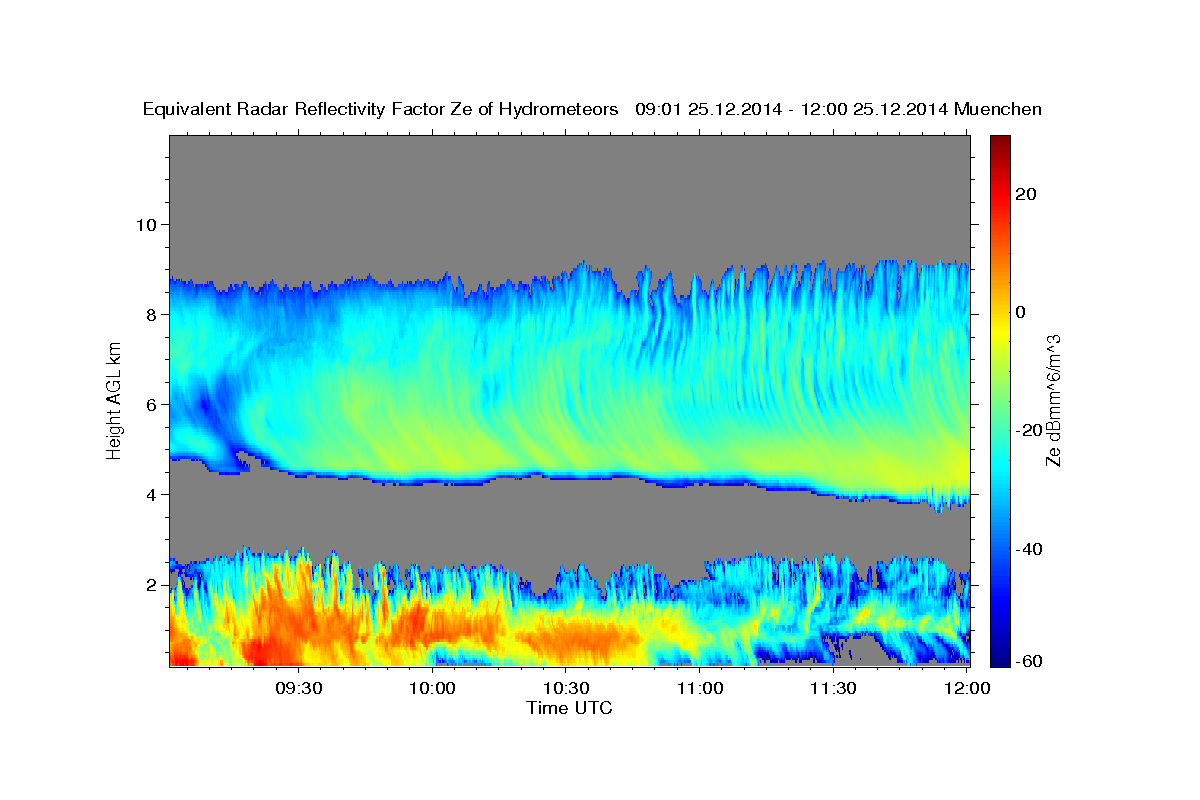Click the upper cloud layer at 6 km around 10:30
This screenshot has width=1200, height=800.
click(566, 404)
